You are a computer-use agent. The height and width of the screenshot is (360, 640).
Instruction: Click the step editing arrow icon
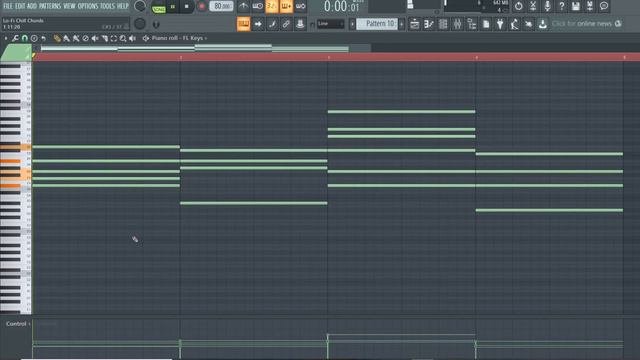258,24
